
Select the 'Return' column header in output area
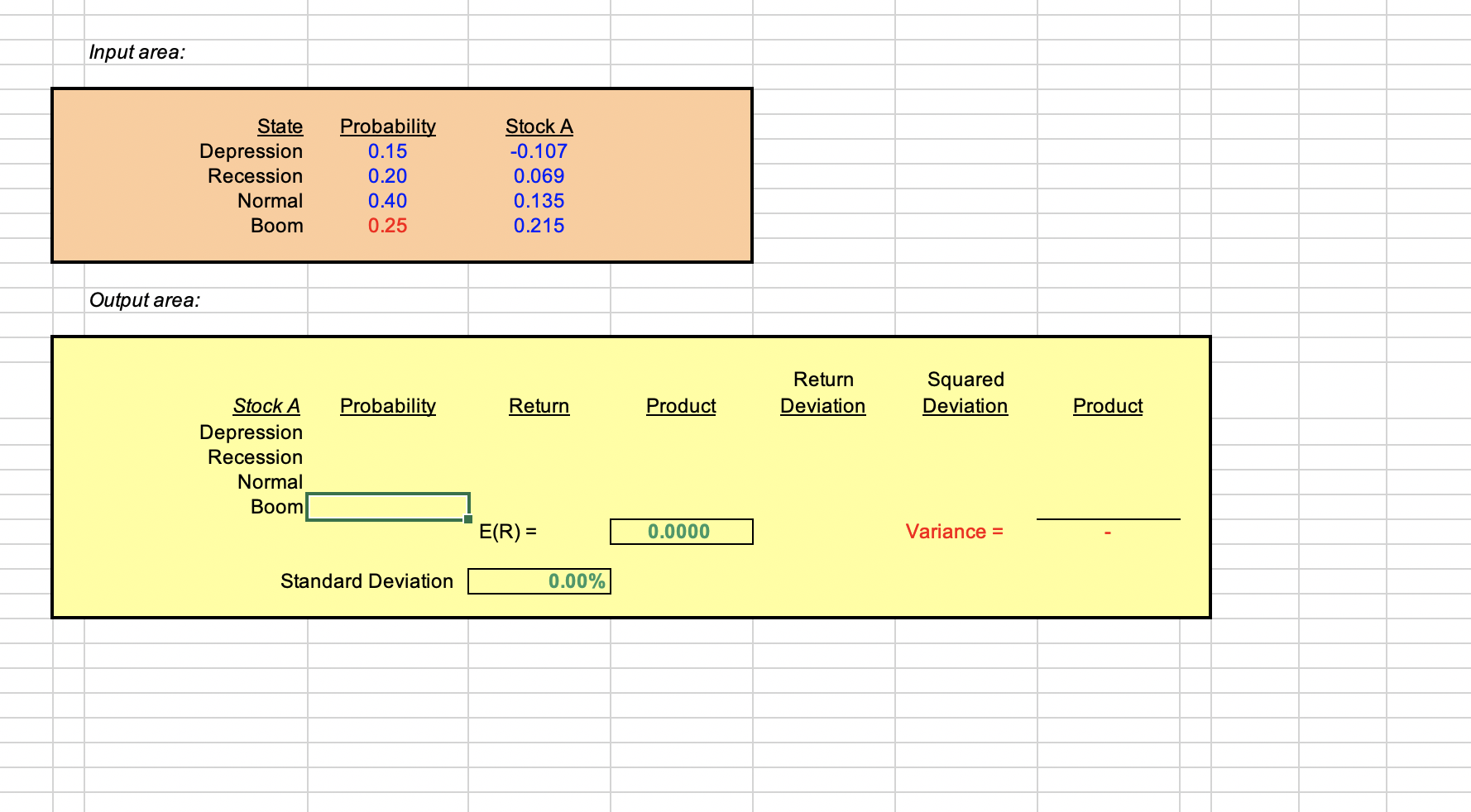[539, 406]
